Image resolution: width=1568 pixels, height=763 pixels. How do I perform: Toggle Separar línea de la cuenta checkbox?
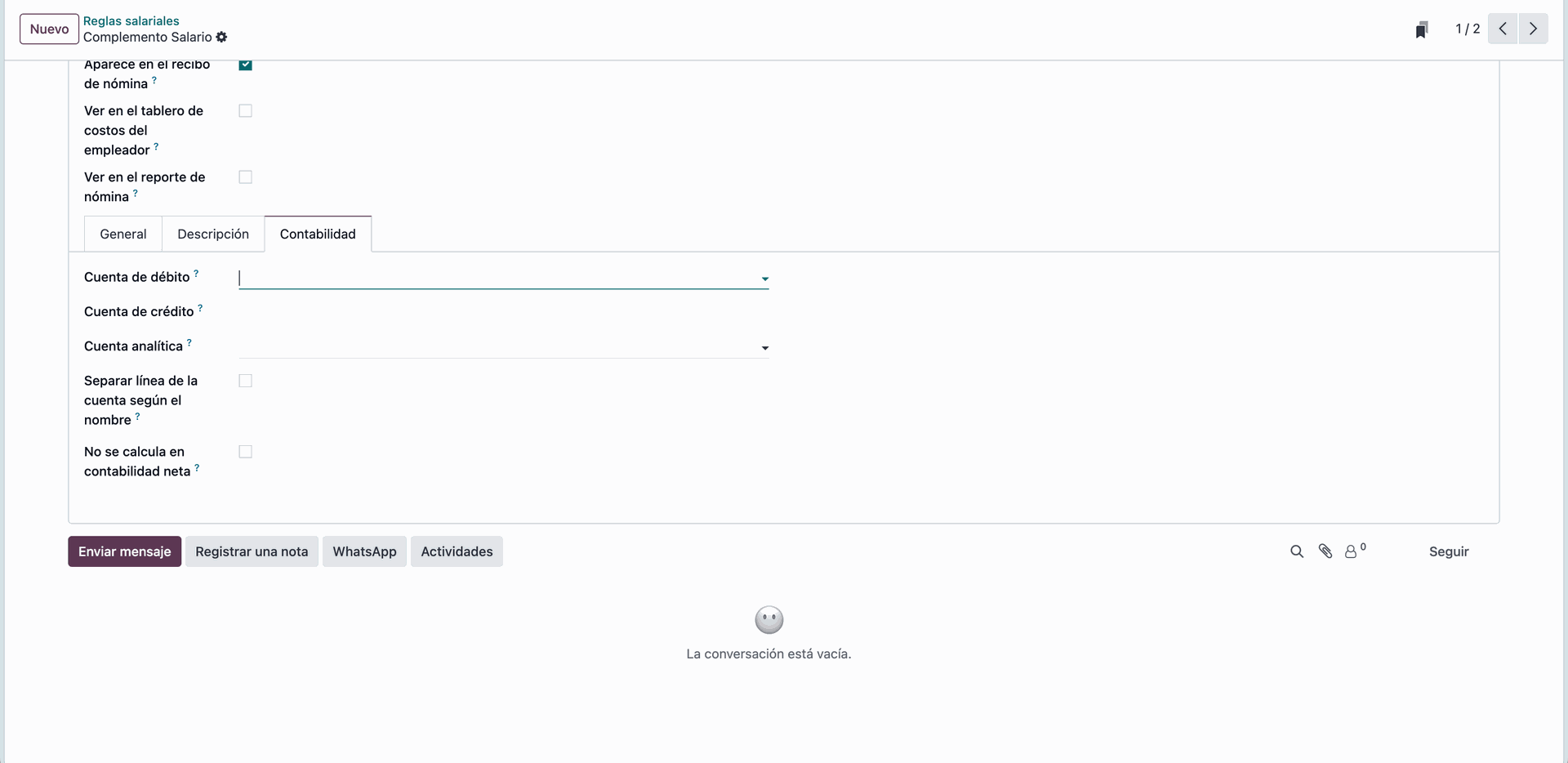[245, 381]
